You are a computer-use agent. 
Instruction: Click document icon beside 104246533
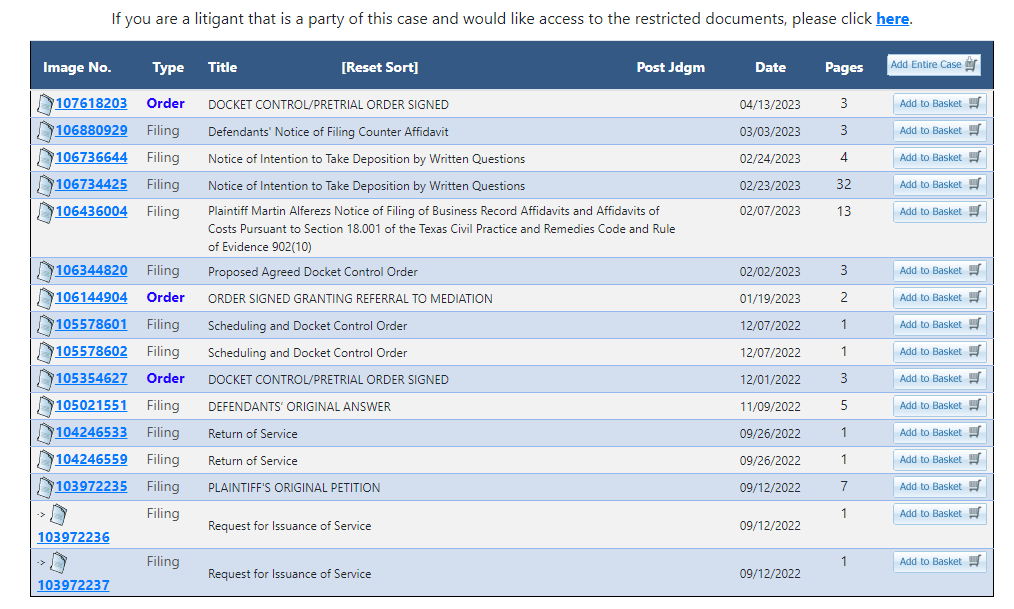(x=45, y=434)
